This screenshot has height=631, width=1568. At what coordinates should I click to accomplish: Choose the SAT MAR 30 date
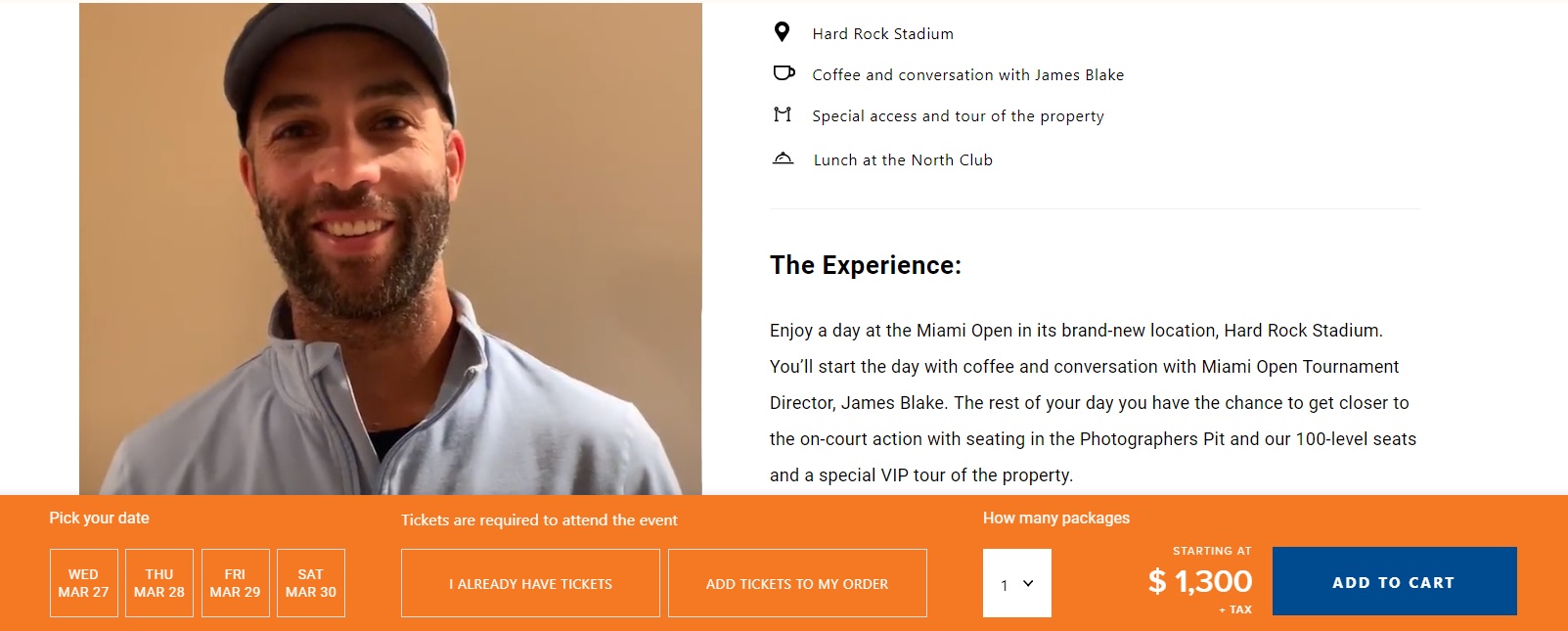tap(311, 583)
